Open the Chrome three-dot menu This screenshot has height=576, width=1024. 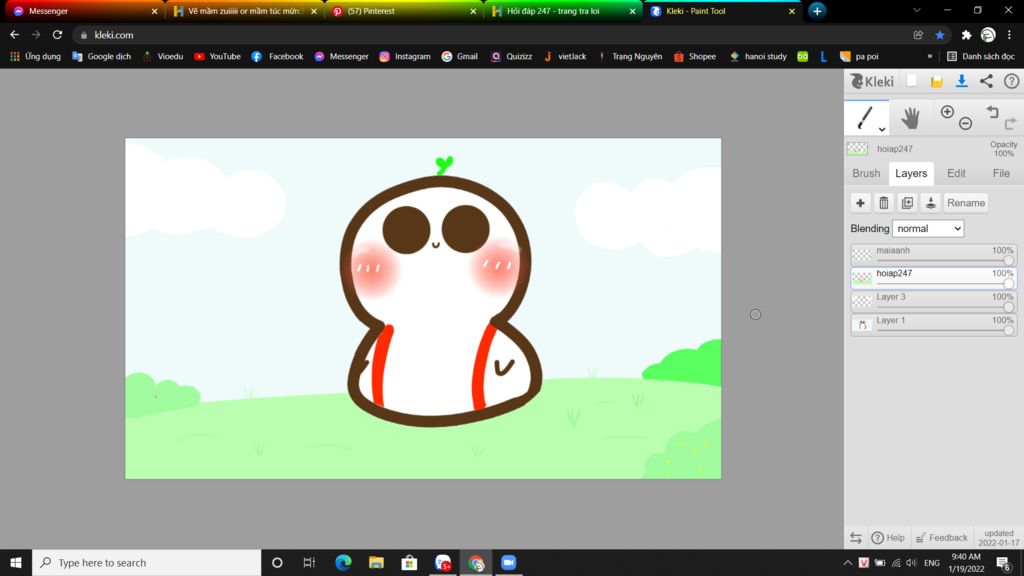pos(1010,35)
